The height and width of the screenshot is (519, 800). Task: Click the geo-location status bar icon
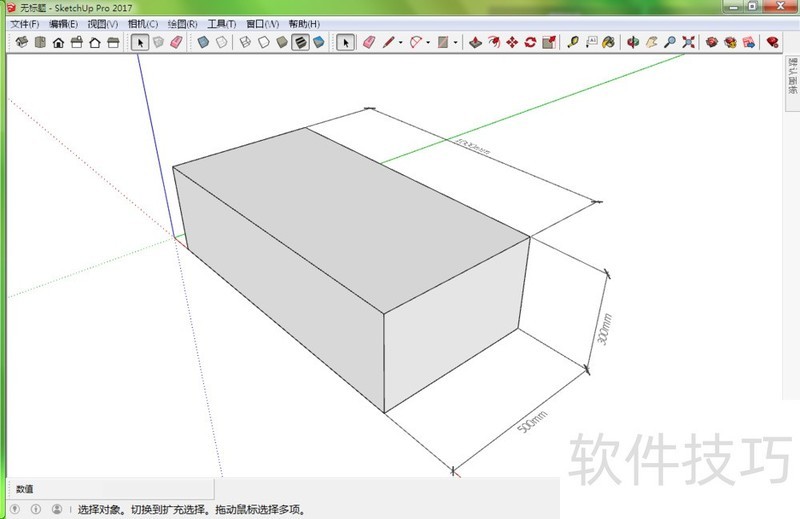tap(15, 509)
